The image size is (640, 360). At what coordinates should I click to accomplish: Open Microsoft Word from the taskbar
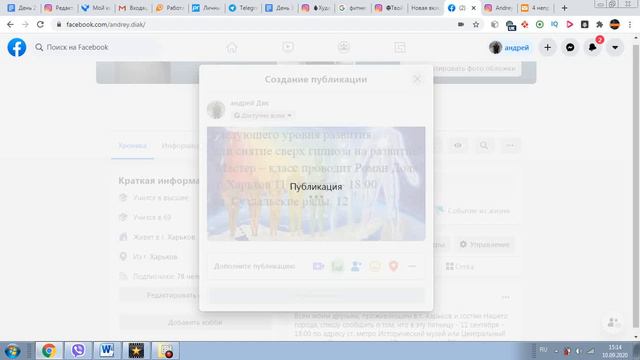[107, 351]
